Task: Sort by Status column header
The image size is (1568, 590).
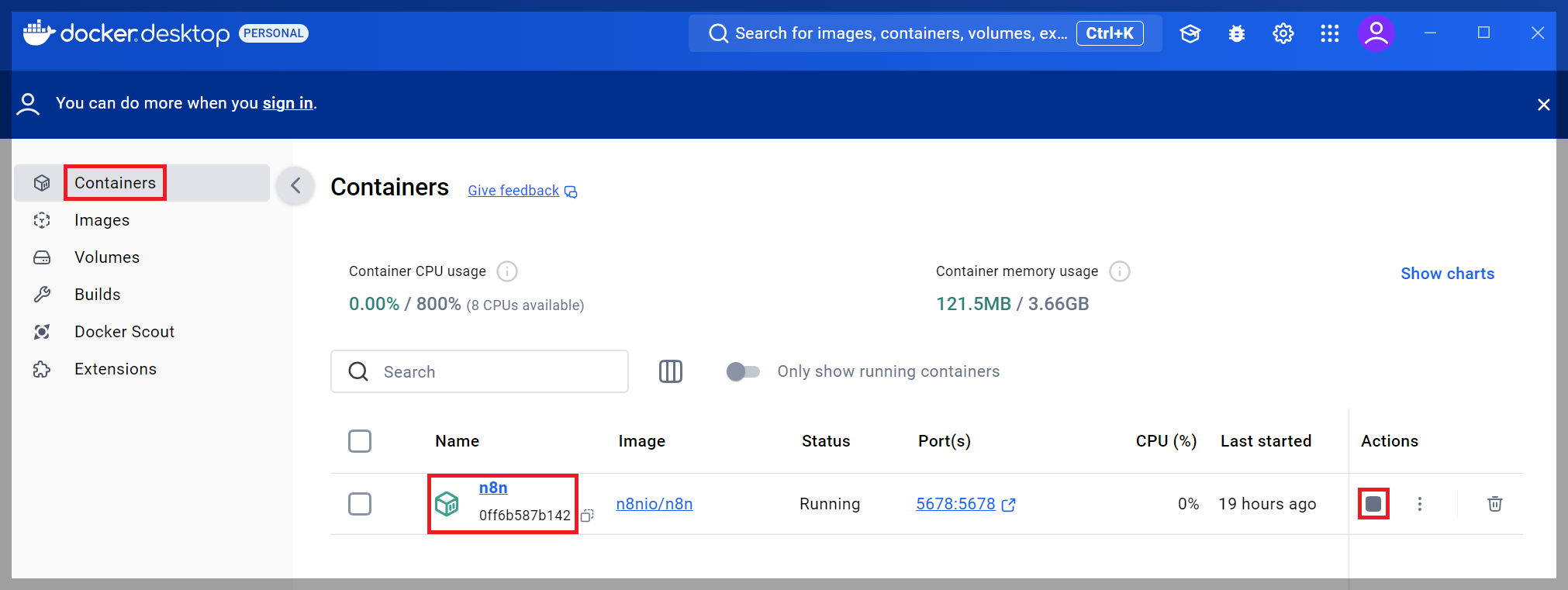Action: pos(826,441)
